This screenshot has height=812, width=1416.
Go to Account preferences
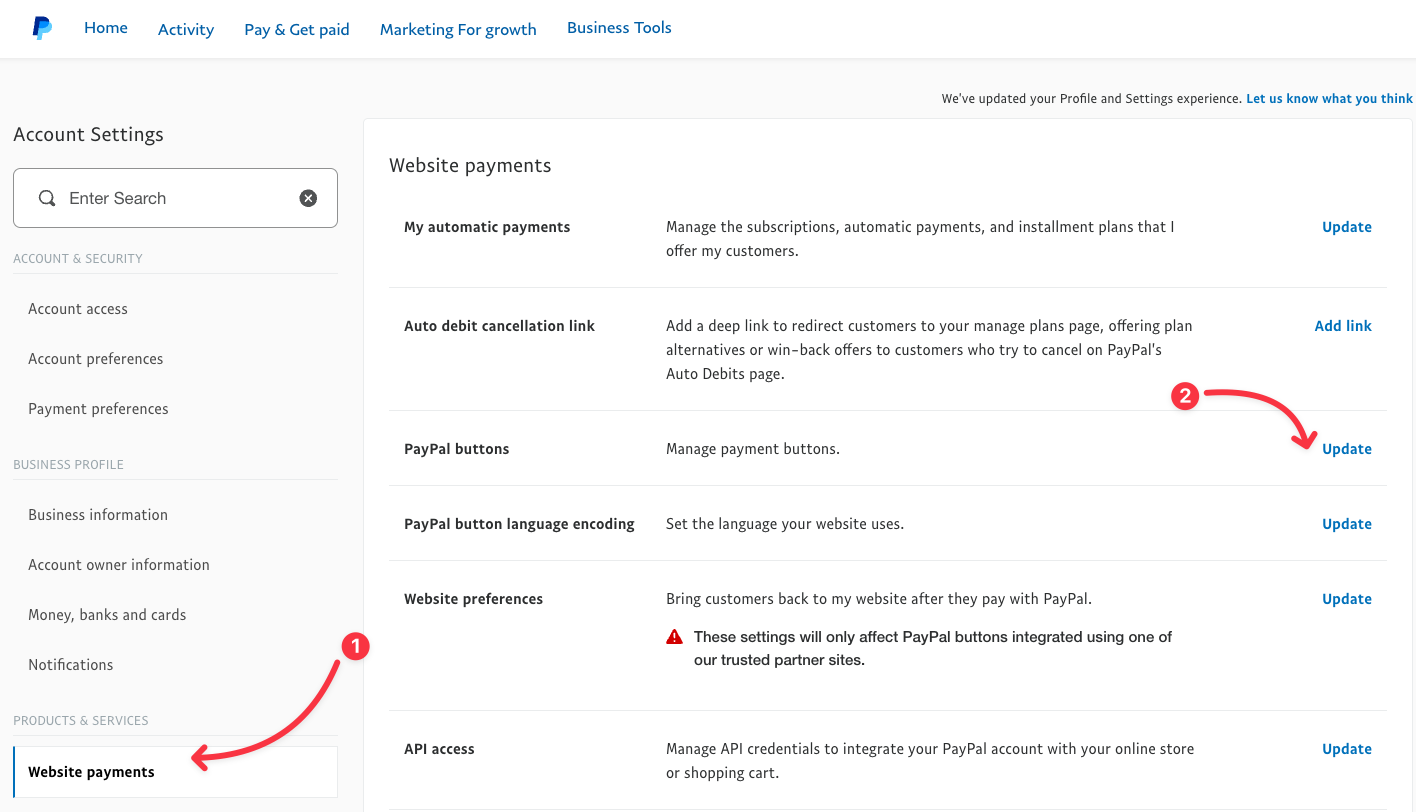[x=96, y=359]
